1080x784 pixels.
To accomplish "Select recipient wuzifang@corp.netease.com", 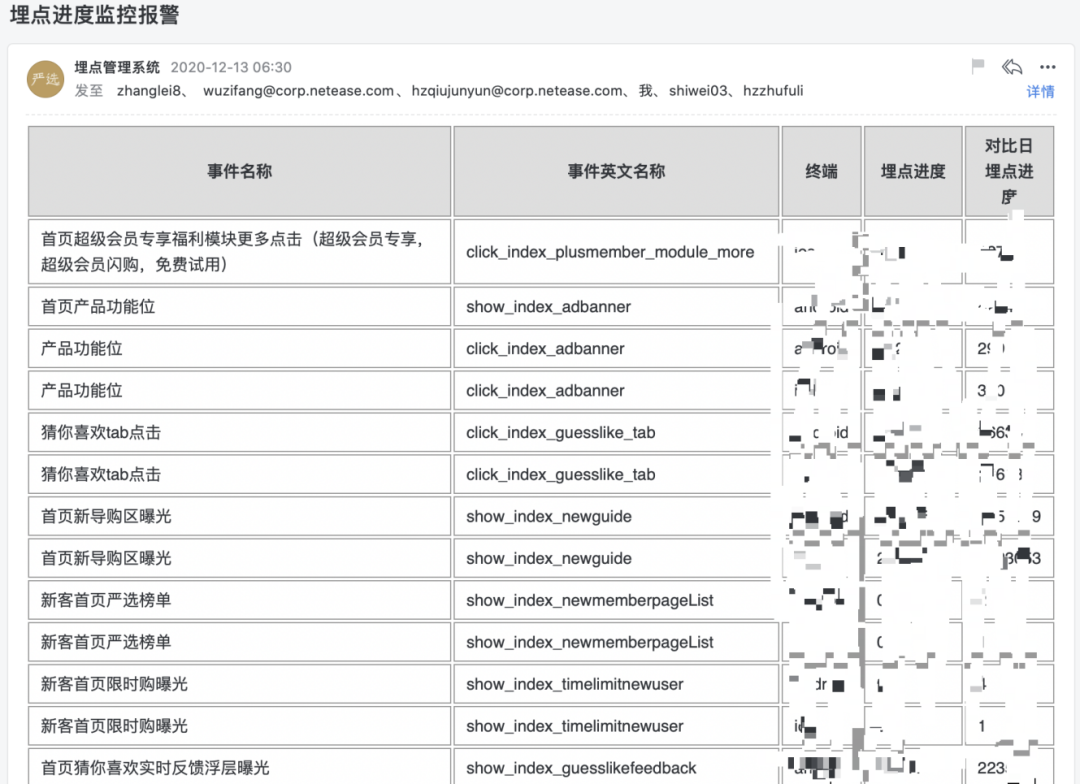I will 298,91.
